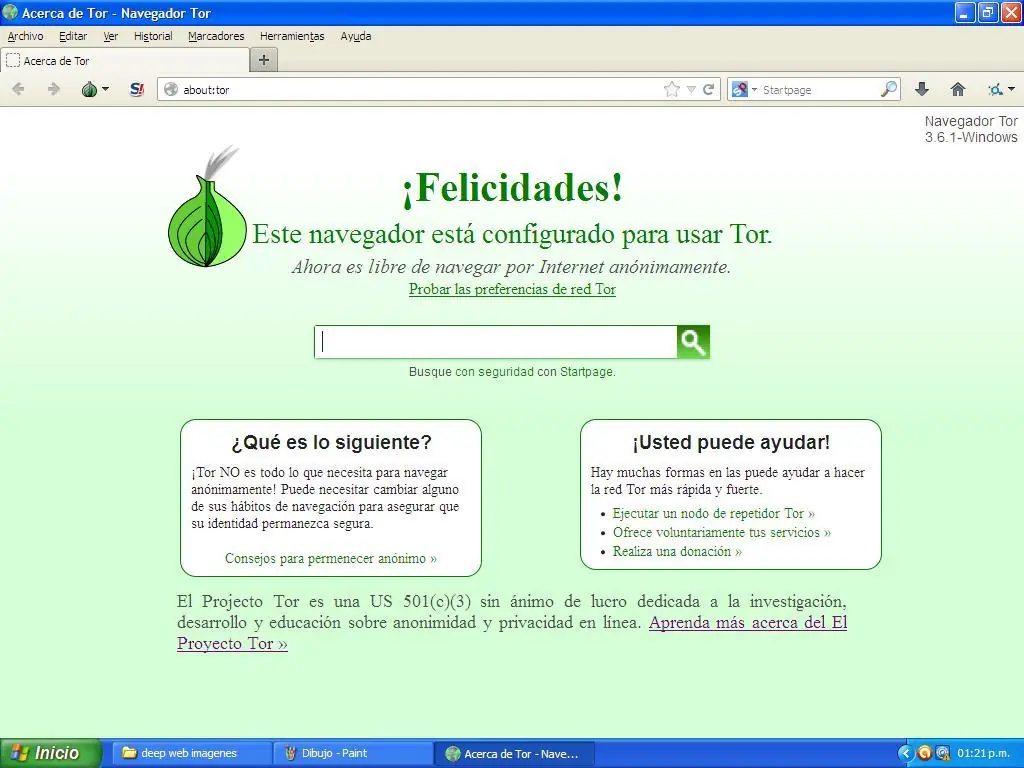The image size is (1024, 768).
Task: Open Realiza una donación link
Action: [x=677, y=551]
